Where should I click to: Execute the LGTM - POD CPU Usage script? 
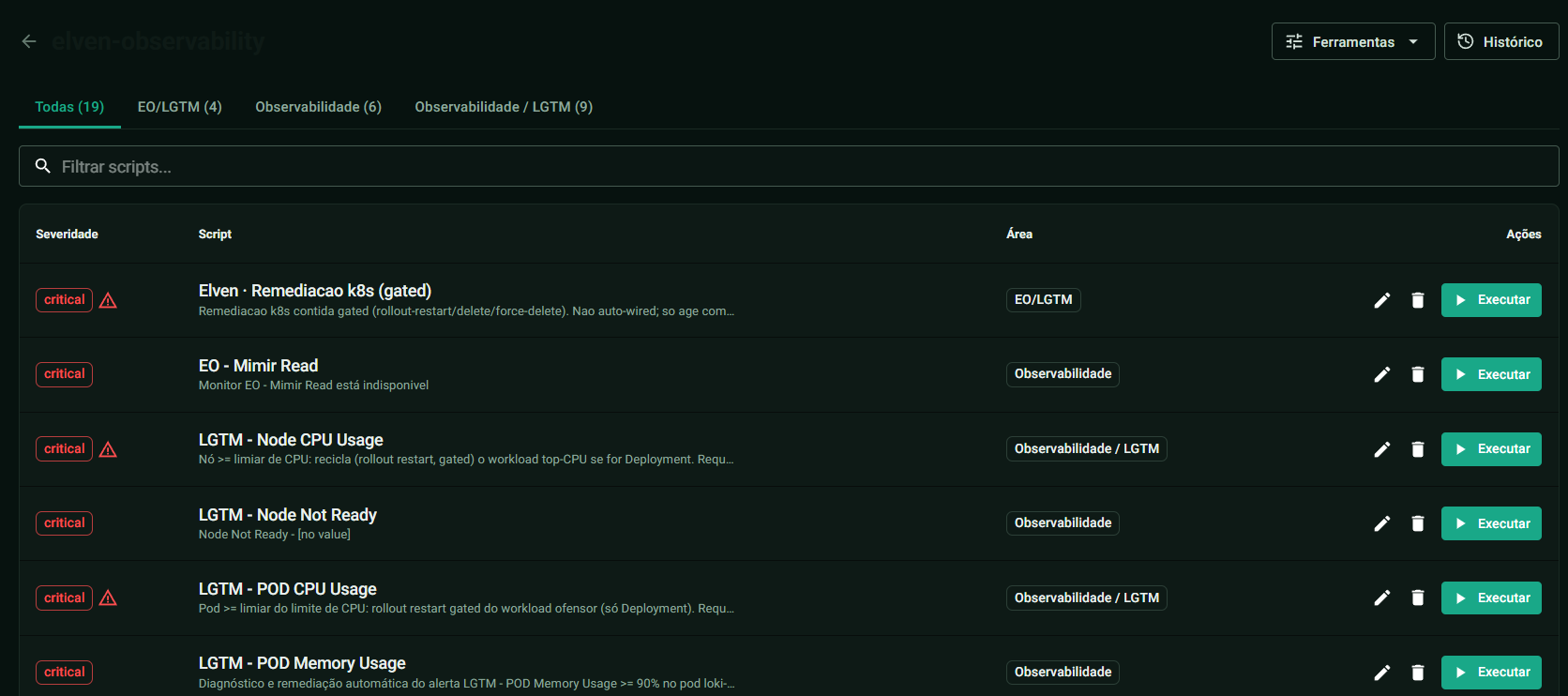pyautogui.click(x=1491, y=598)
